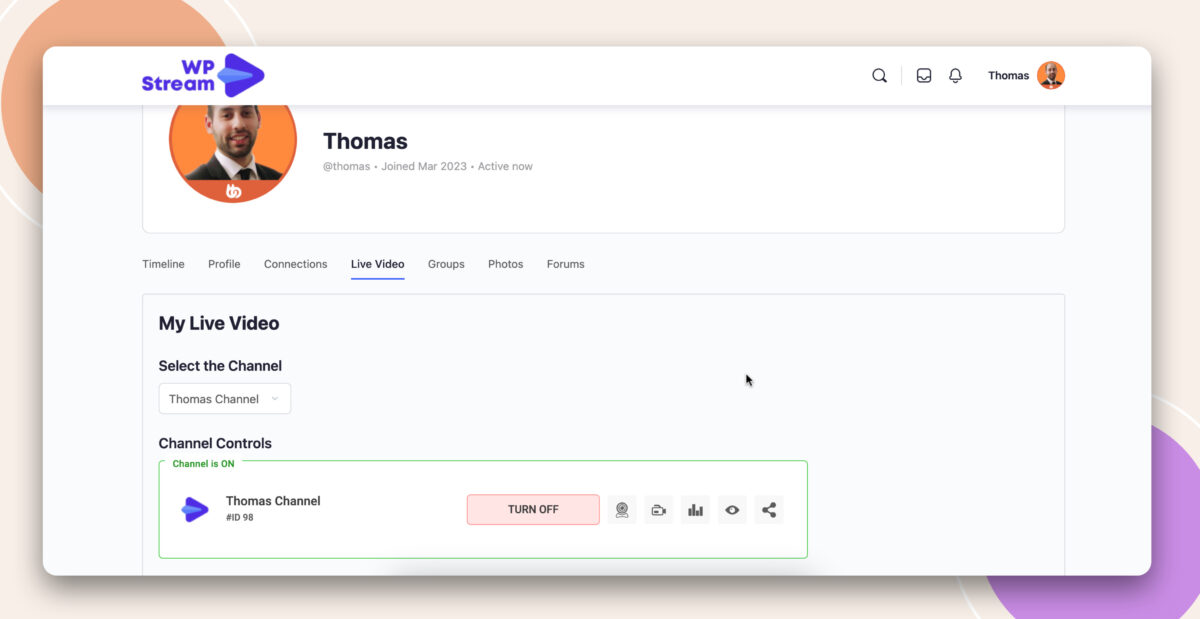Viewport: 1200px width, 619px height.
Task: Select the Photos tab
Action: click(x=505, y=265)
